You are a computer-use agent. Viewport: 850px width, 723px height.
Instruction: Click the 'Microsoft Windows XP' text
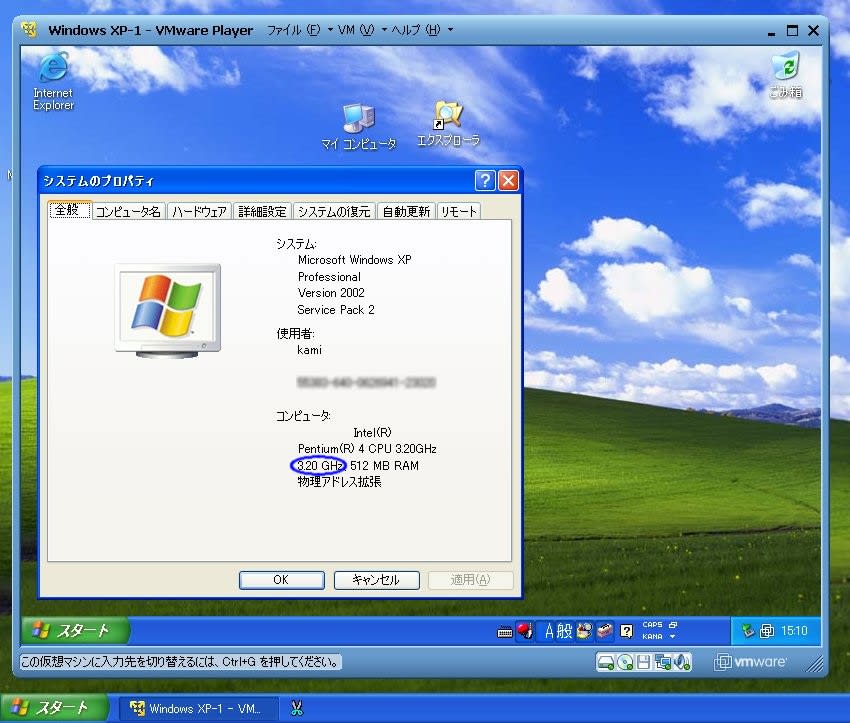pos(355,260)
